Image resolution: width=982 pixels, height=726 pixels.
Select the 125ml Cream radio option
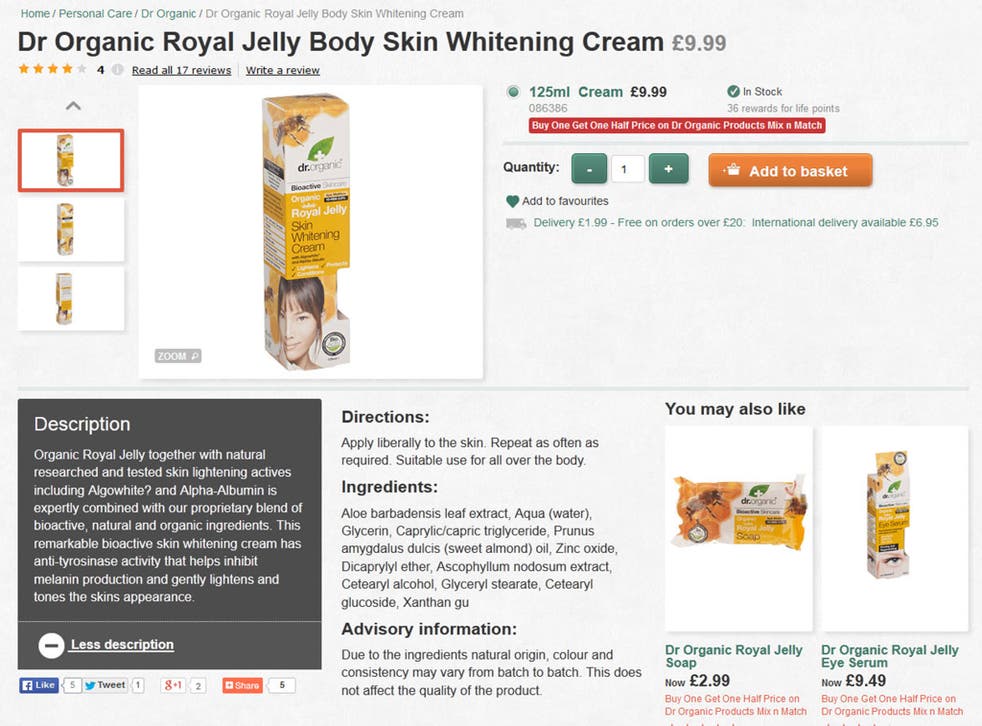513,92
